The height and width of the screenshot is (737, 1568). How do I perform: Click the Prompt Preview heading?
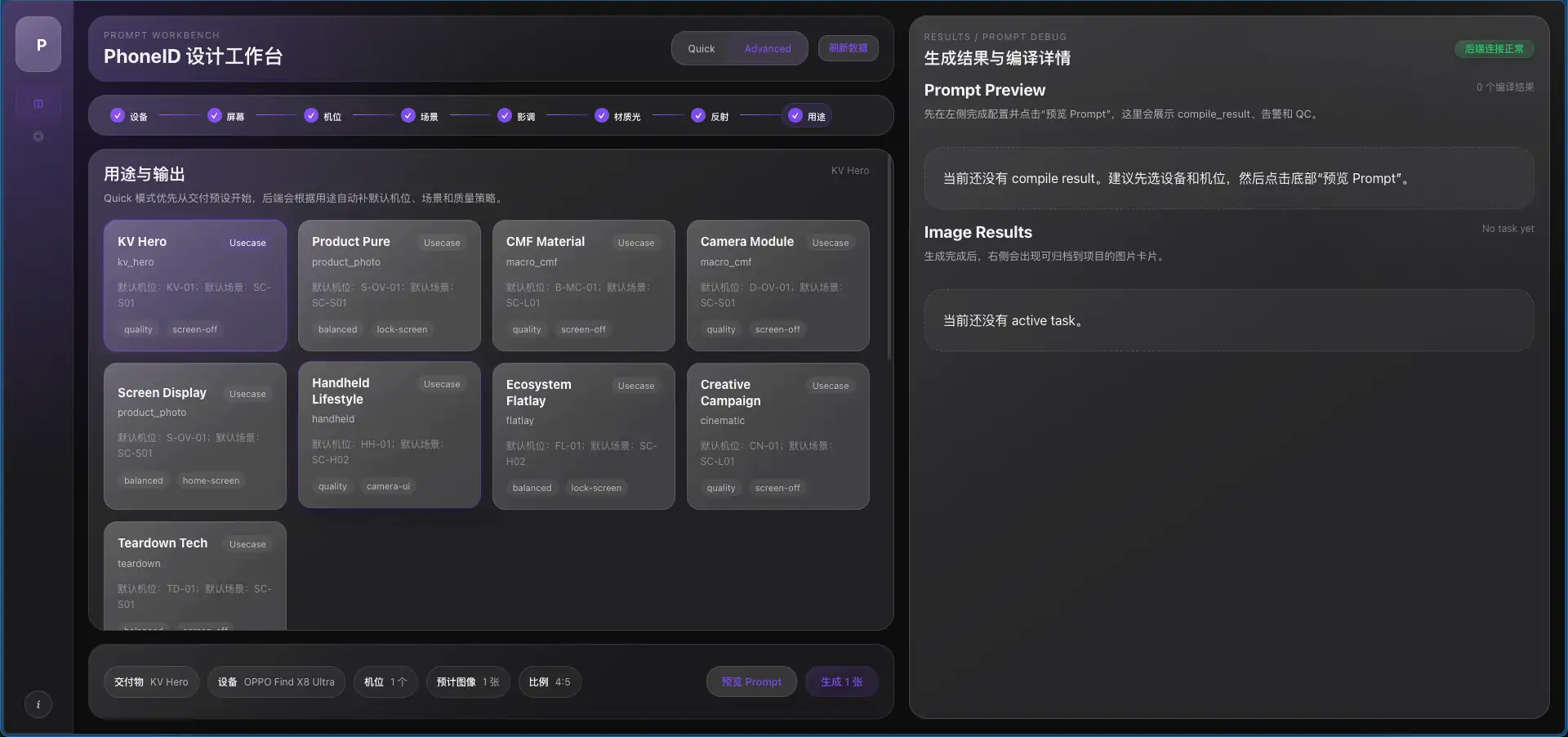pos(984,90)
